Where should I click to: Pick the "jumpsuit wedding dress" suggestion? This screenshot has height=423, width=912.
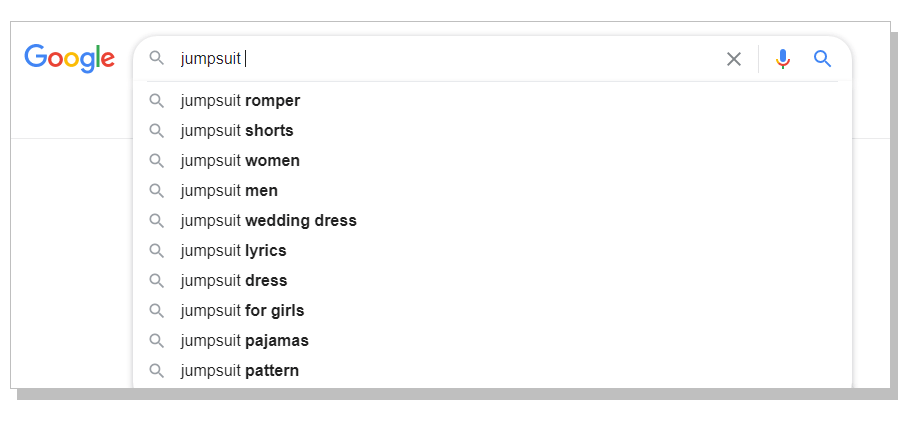(268, 221)
